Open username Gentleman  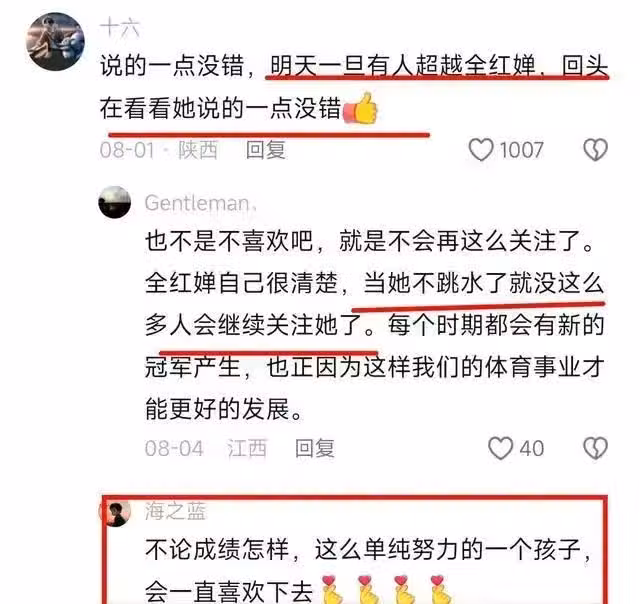pos(200,203)
